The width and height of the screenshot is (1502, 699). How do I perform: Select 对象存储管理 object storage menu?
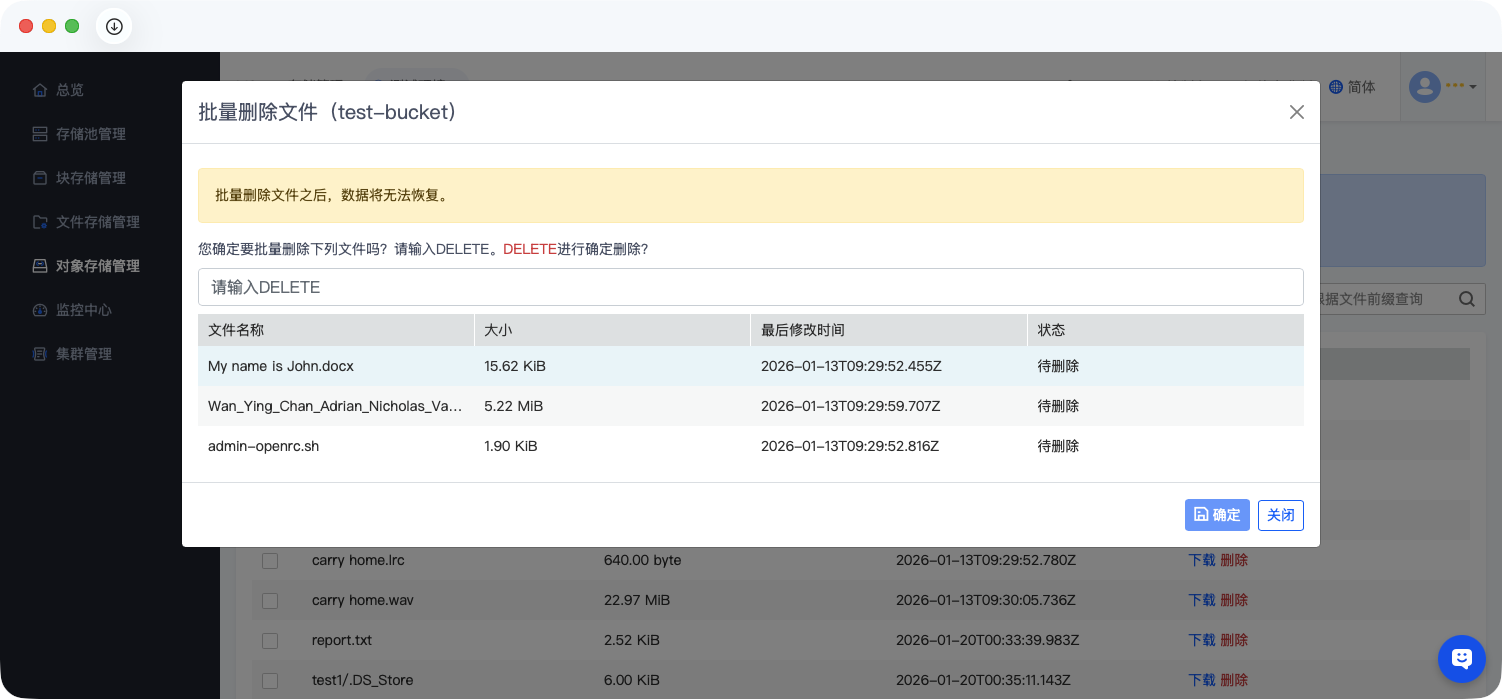[97, 266]
